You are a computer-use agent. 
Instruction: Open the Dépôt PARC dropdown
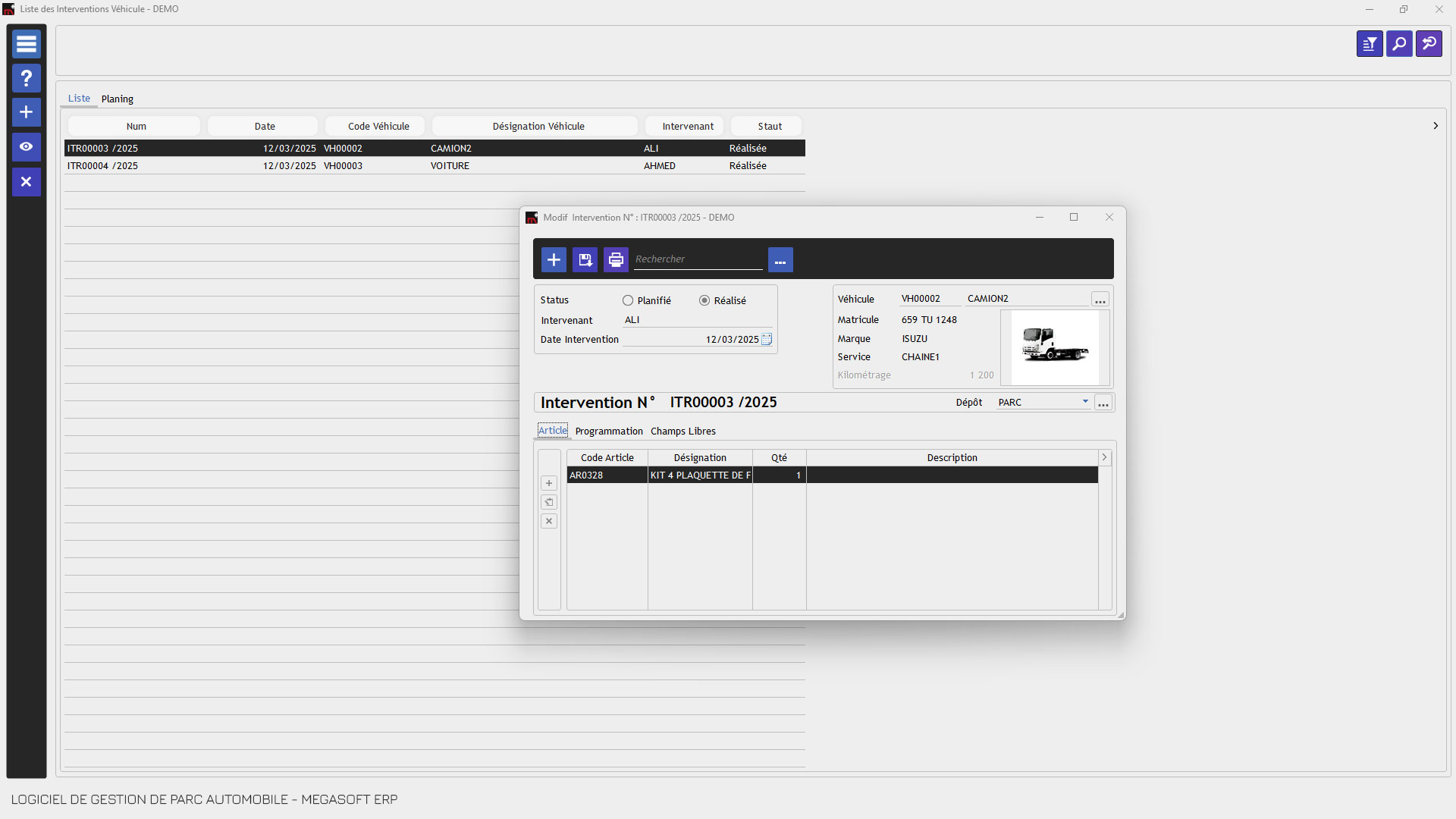pyautogui.click(x=1084, y=402)
